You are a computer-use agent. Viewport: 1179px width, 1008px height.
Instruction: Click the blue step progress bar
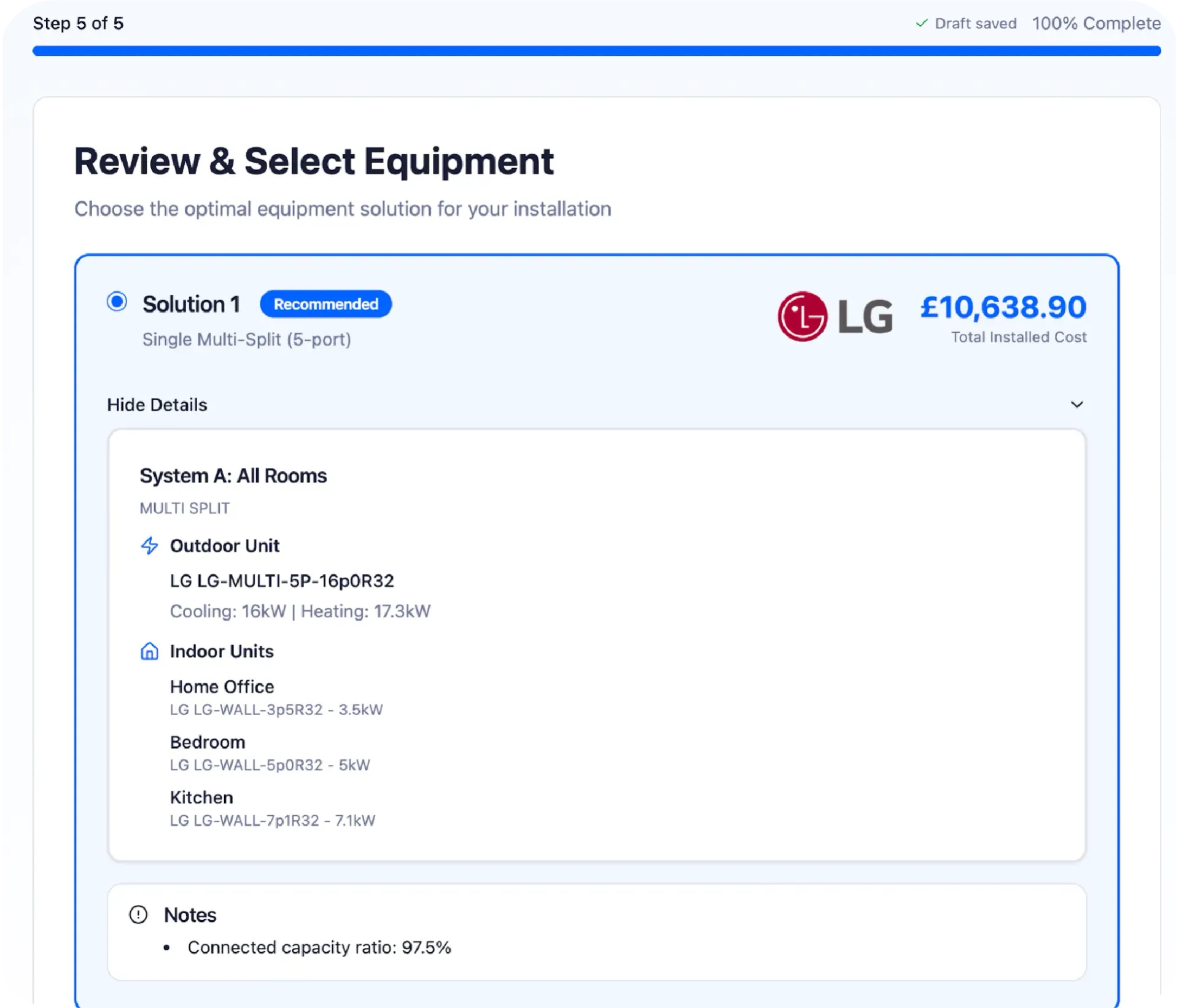pyautogui.click(x=596, y=51)
